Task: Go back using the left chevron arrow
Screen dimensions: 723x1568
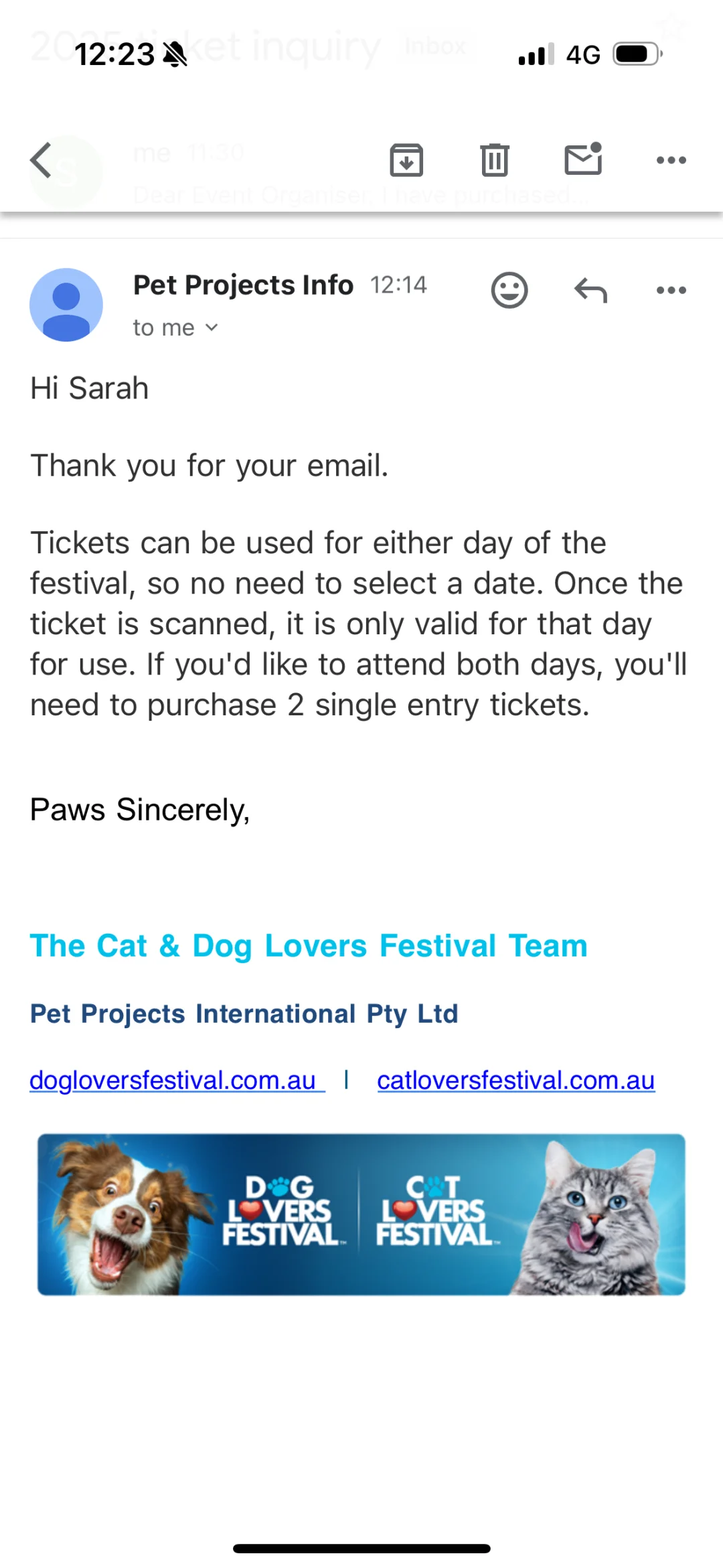Action: coord(41,160)
